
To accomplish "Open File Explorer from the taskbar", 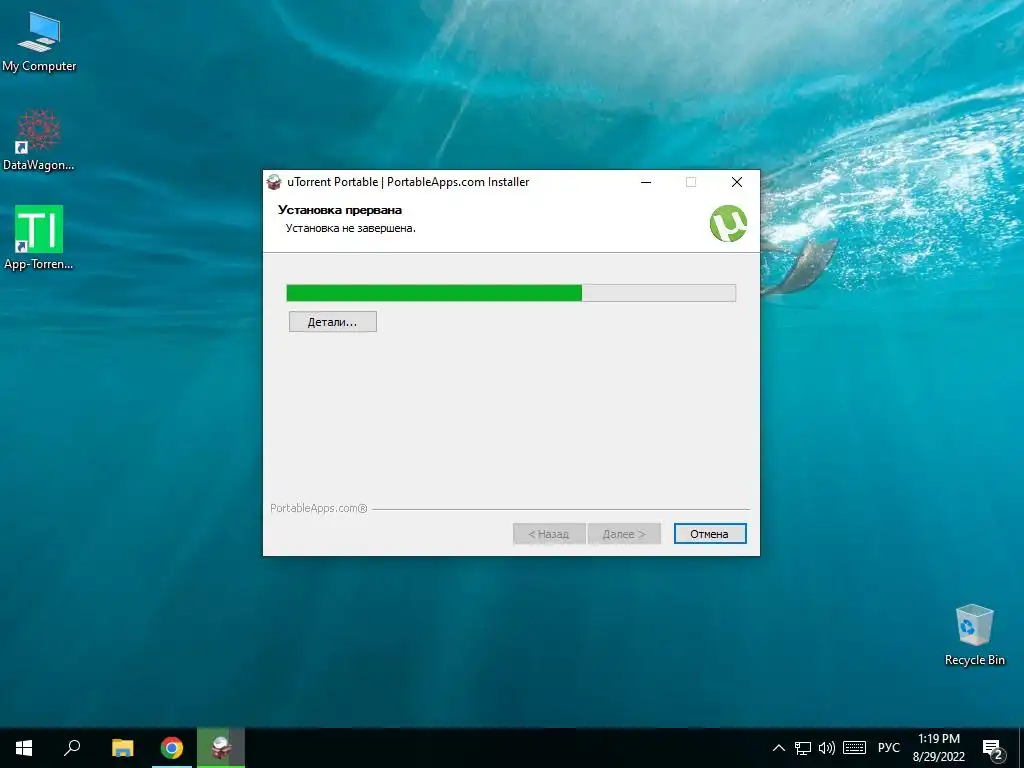I will pyautogui.click(x=122, y=748).
